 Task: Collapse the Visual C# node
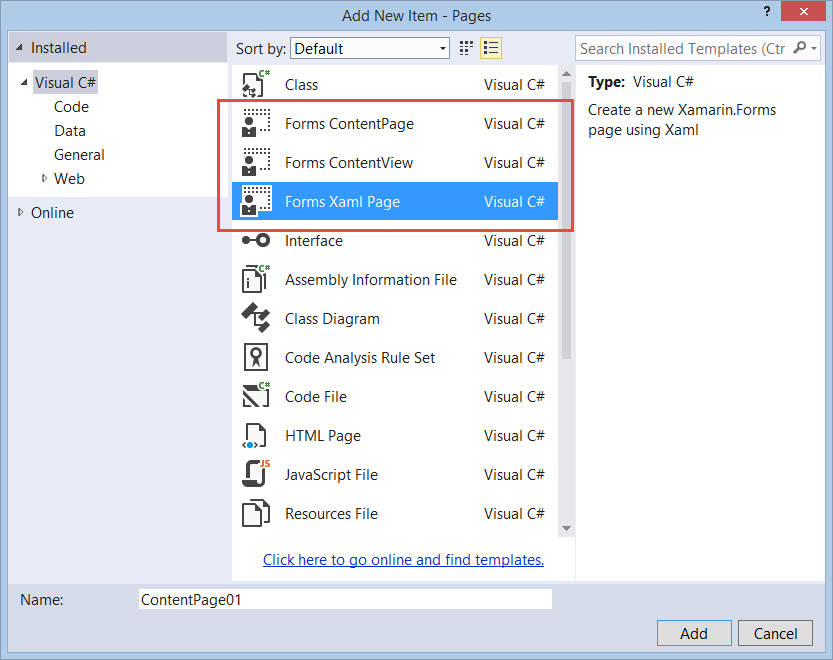point(24,82)
